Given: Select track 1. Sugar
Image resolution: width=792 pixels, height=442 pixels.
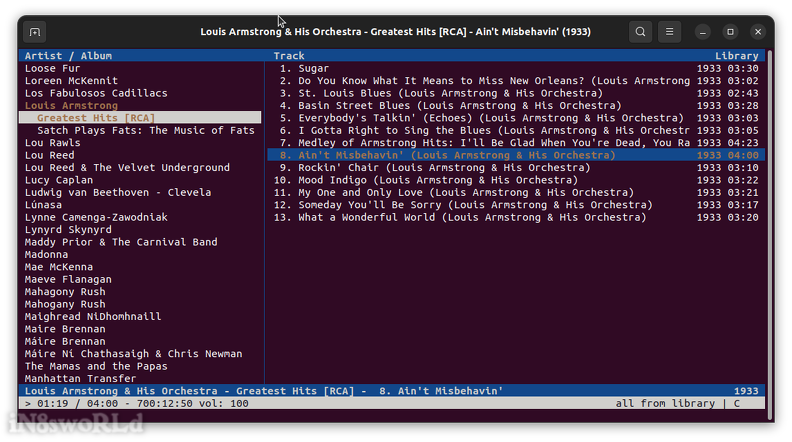Looking at the screenshot, I should [x=516, y=68].
